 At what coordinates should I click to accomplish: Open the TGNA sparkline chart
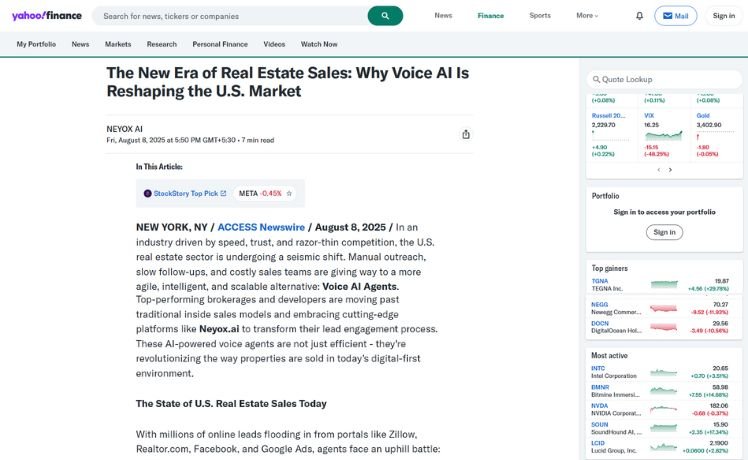tap(664, 284)
